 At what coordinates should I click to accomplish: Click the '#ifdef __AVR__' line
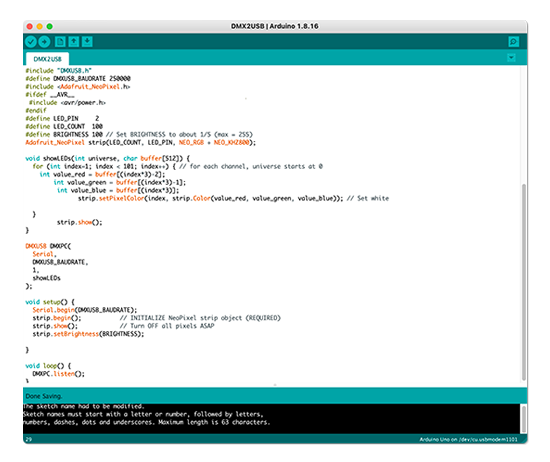50,95
